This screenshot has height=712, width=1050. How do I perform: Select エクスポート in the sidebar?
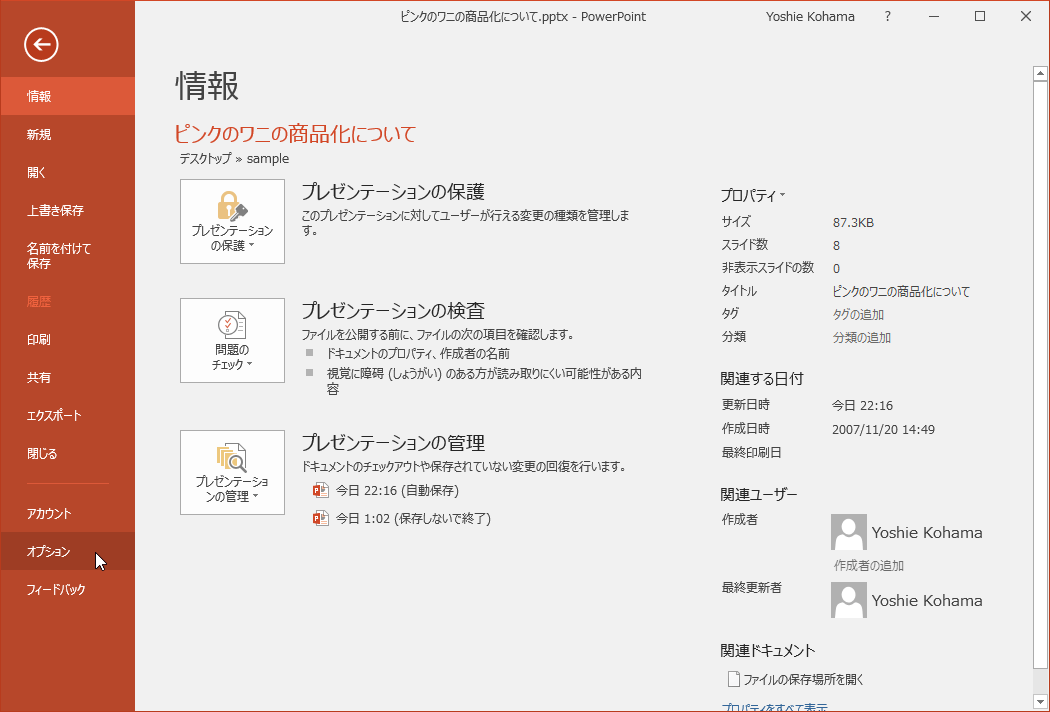pos(68,415)
